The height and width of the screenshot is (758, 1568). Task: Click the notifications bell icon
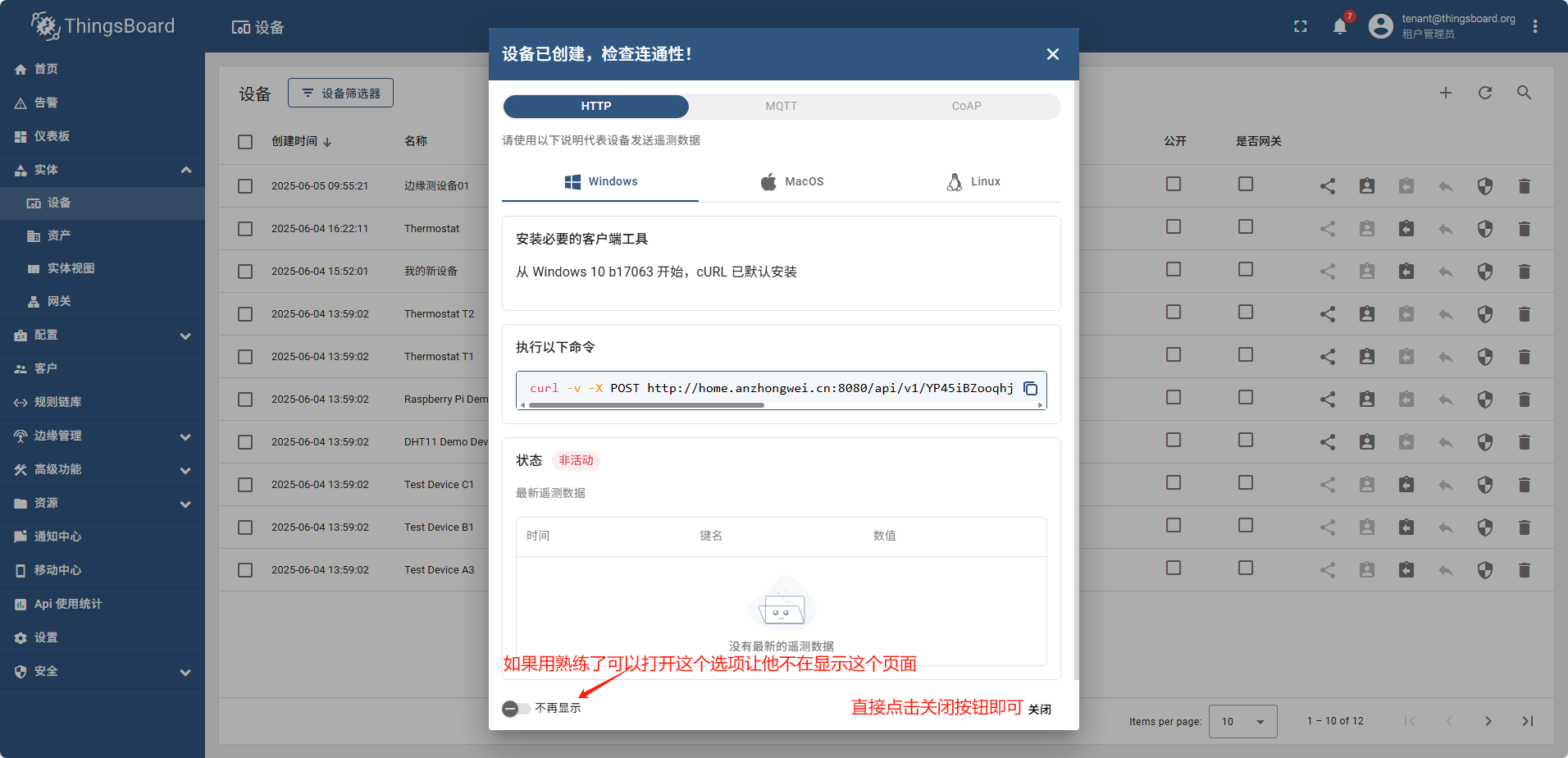(x=1339, y=27)
